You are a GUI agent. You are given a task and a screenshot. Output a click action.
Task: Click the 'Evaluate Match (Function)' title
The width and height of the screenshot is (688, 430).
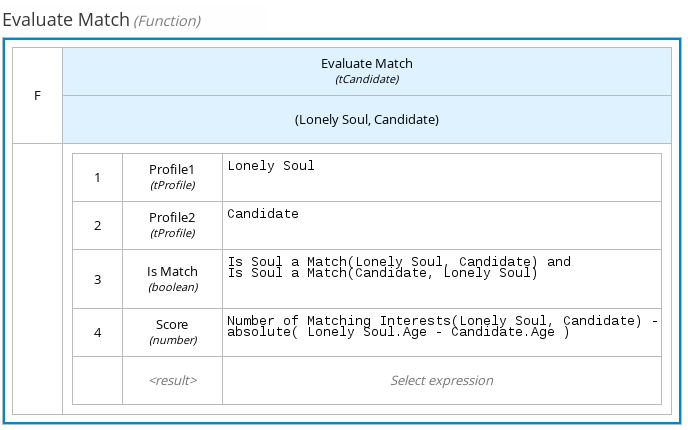[101, 20]
